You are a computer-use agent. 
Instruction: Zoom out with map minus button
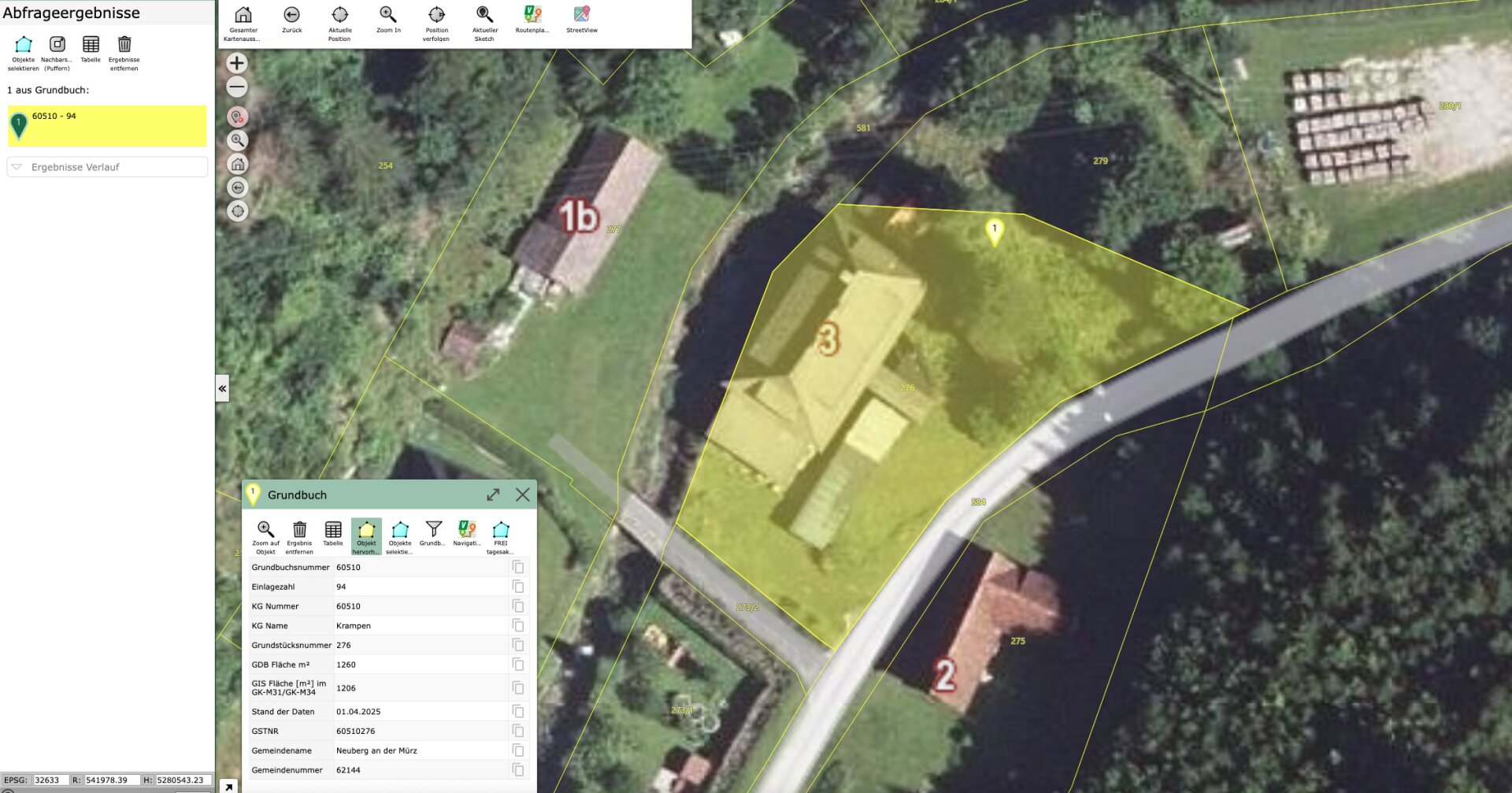[237, 87]
